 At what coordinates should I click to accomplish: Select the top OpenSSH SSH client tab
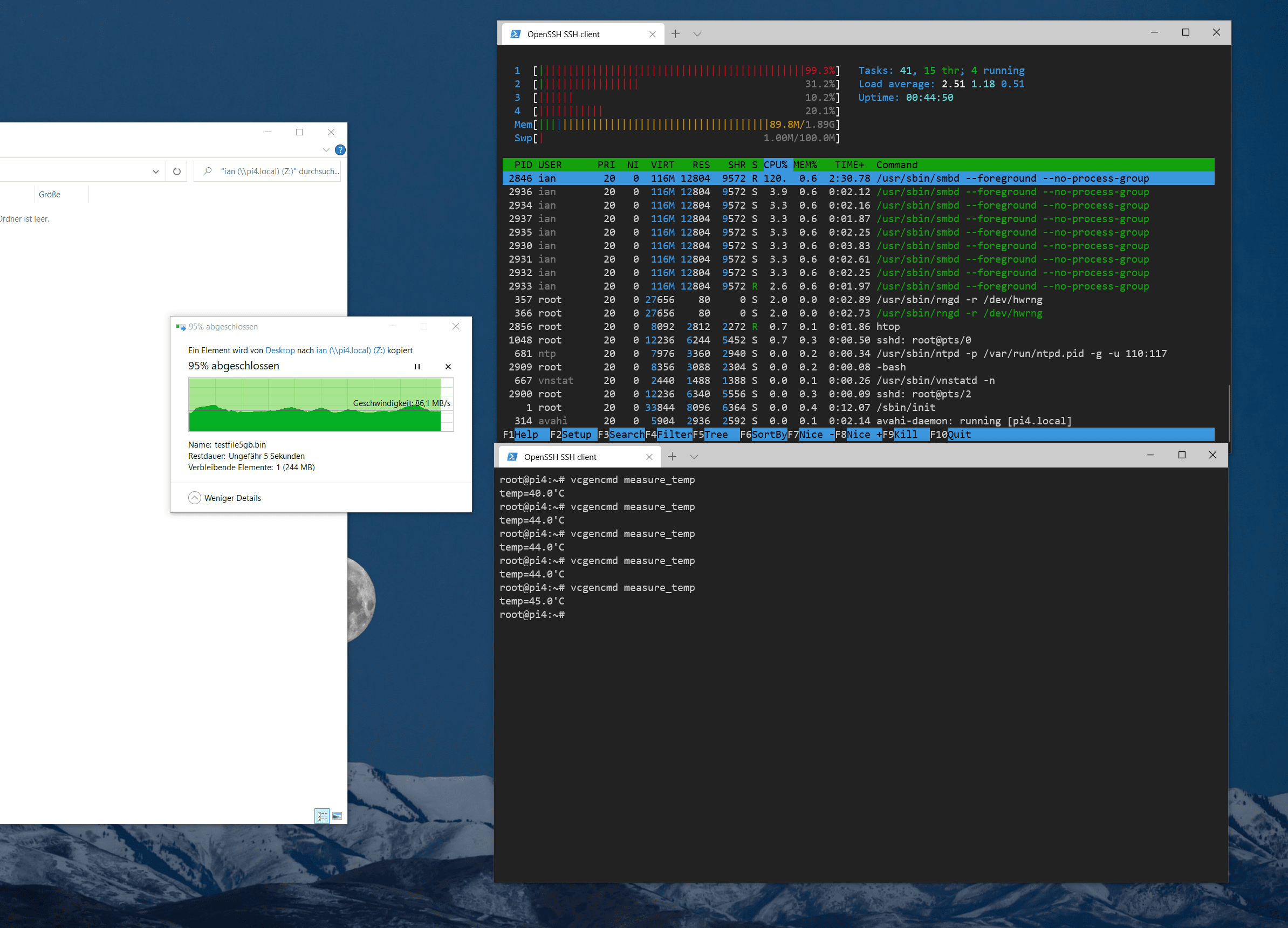click(582, 34)
